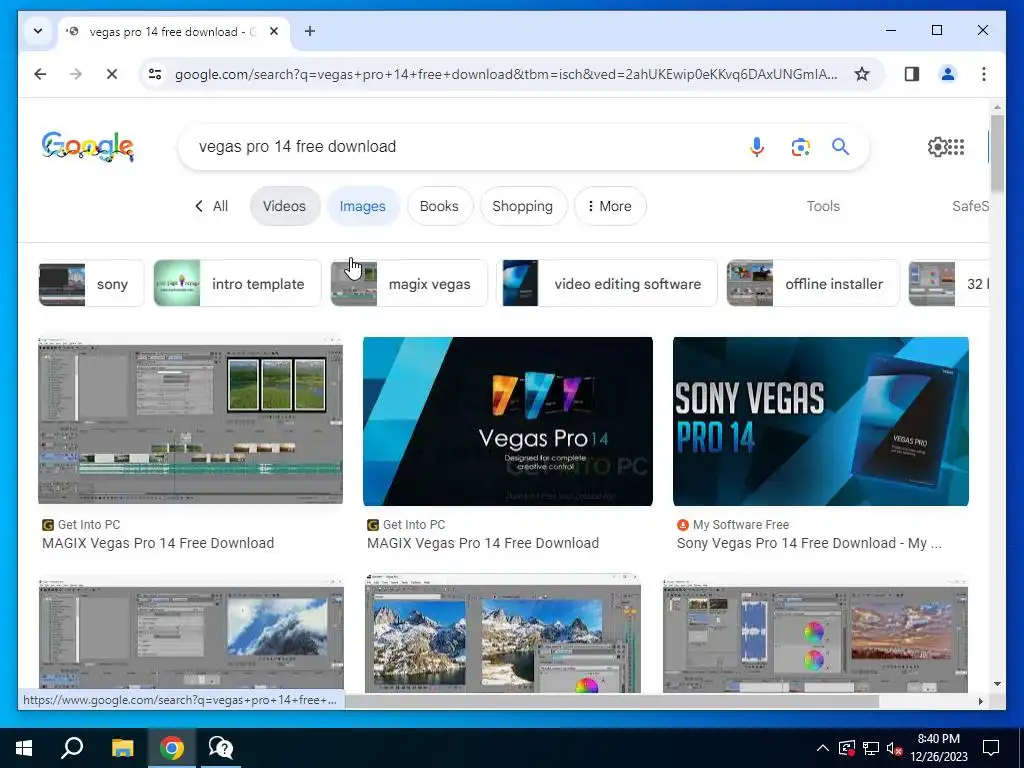The image size is (1024, 768).
Task: Select the magix vegas suggestion chip
Action: (x=409, y=283)
